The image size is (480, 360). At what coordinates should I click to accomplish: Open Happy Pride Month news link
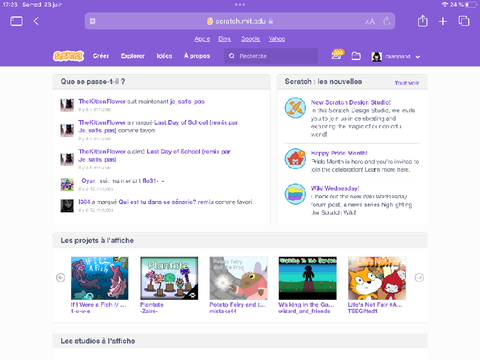click(x=339, y=153)
